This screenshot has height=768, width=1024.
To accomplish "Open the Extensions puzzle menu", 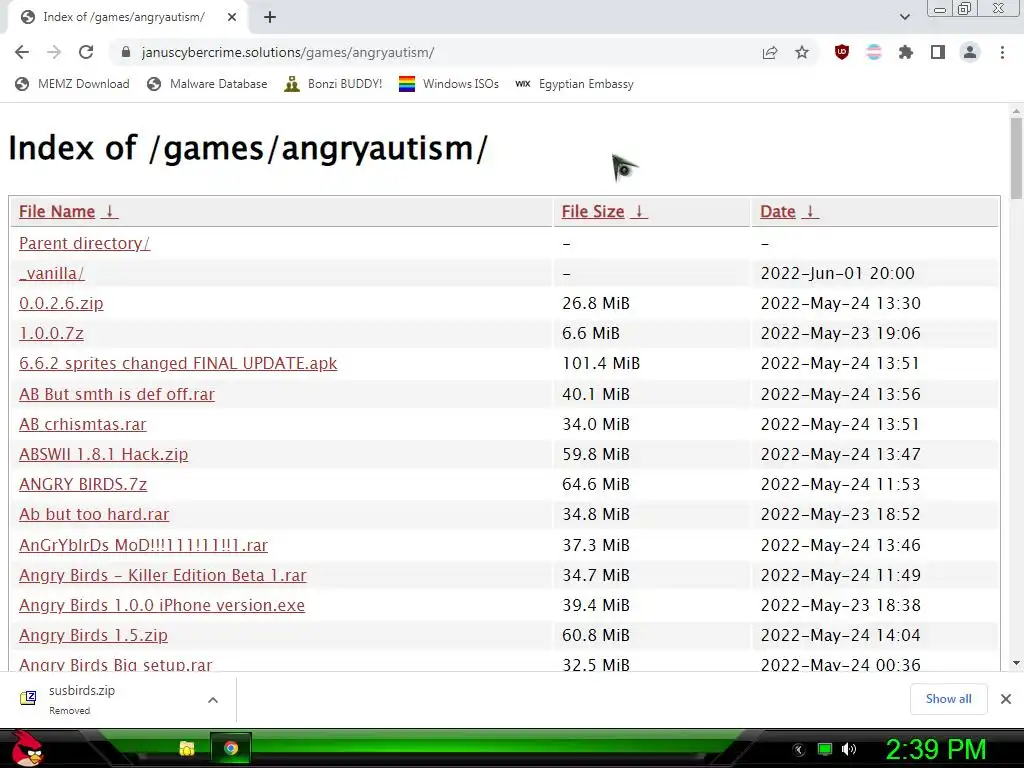I will click(x=906, y=52).
